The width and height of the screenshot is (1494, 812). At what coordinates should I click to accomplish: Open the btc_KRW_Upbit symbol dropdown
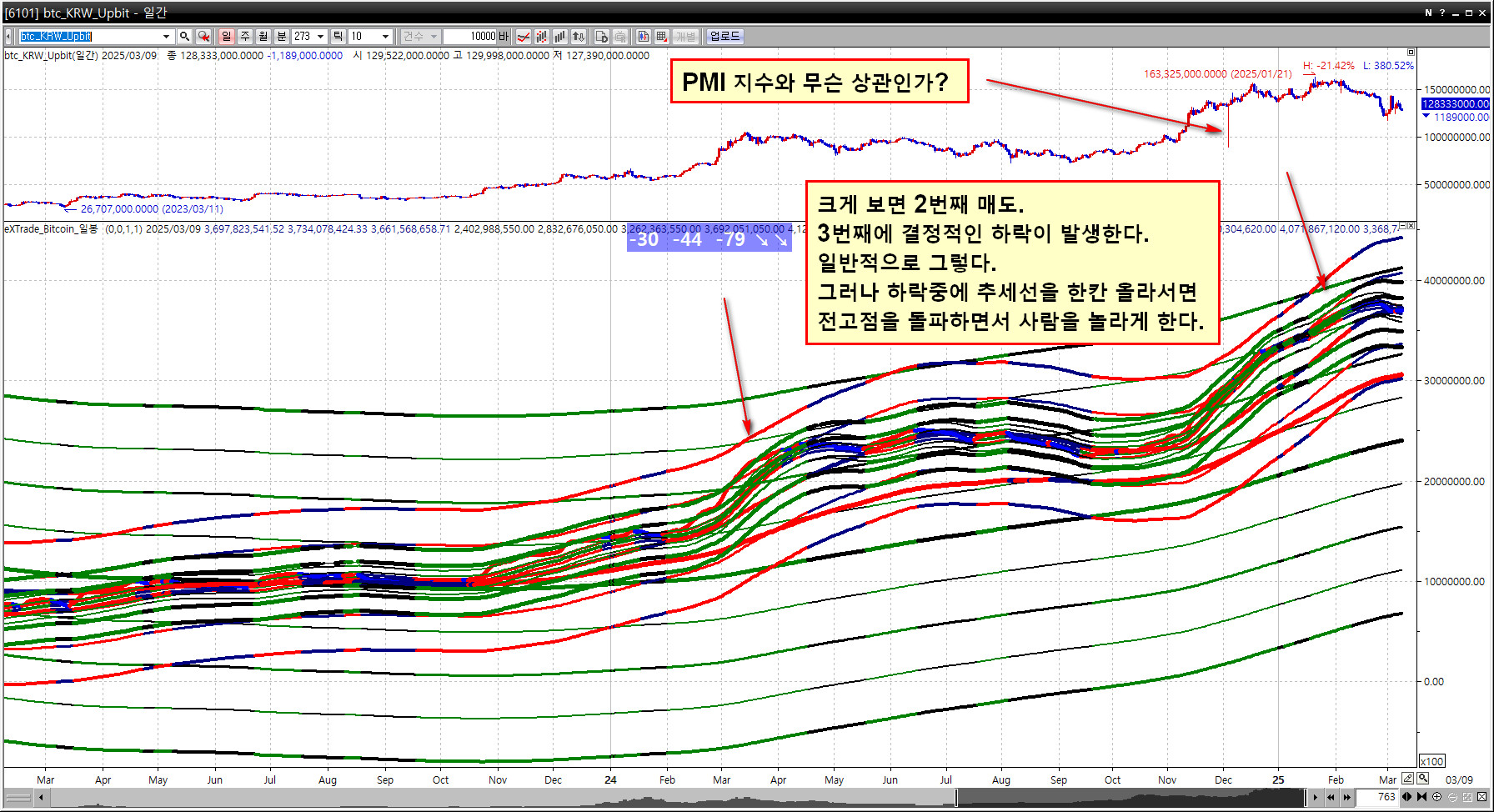click(x=166, y=37)
